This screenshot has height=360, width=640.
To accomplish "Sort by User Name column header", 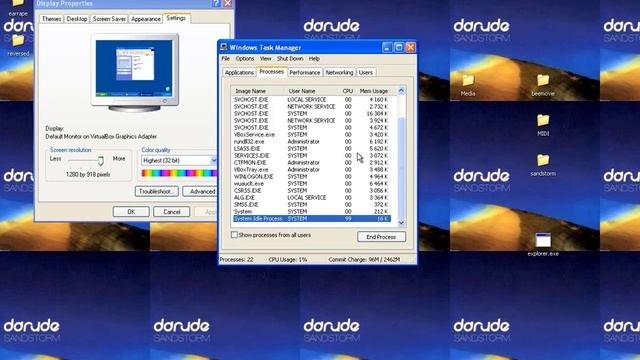I will [311, 91].
